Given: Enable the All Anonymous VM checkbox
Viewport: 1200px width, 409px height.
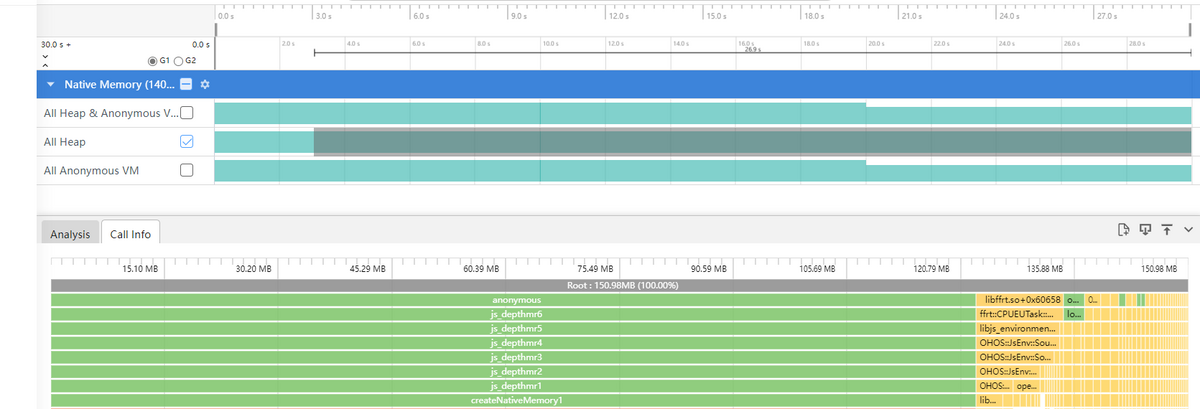Looking at the screenshot, I should pos(185,171).
